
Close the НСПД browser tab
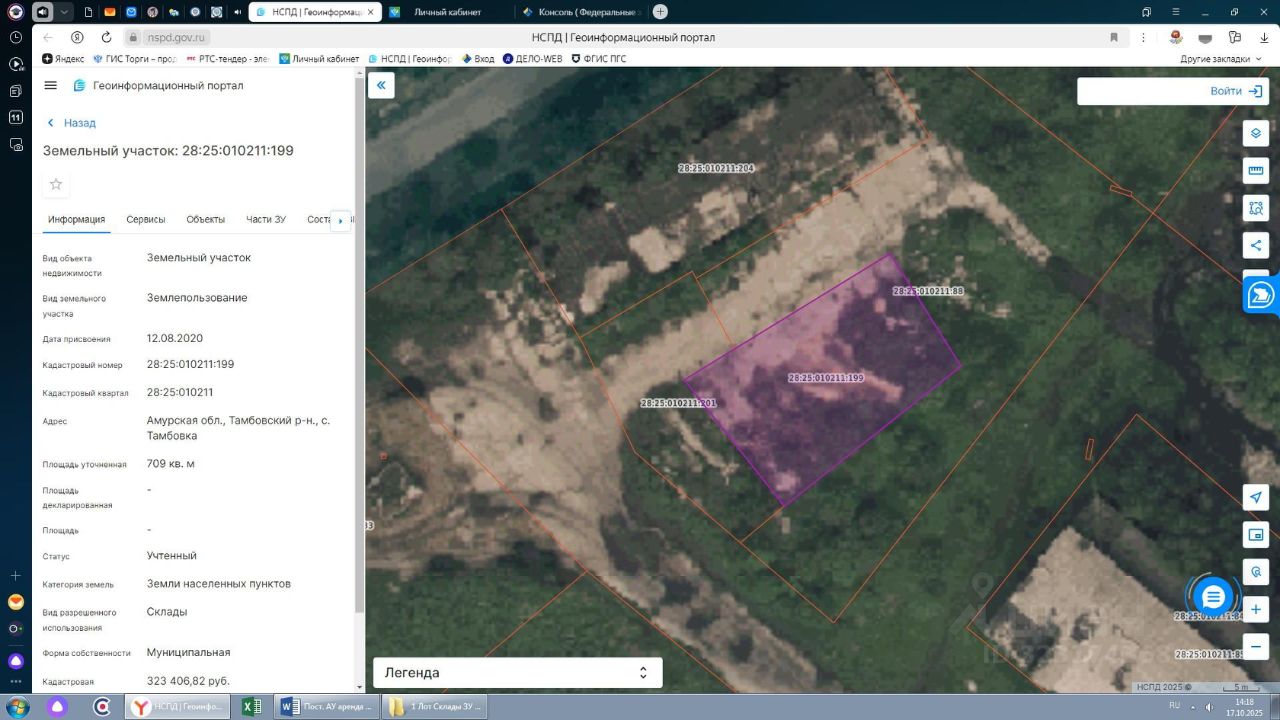[x=372, y=12]
